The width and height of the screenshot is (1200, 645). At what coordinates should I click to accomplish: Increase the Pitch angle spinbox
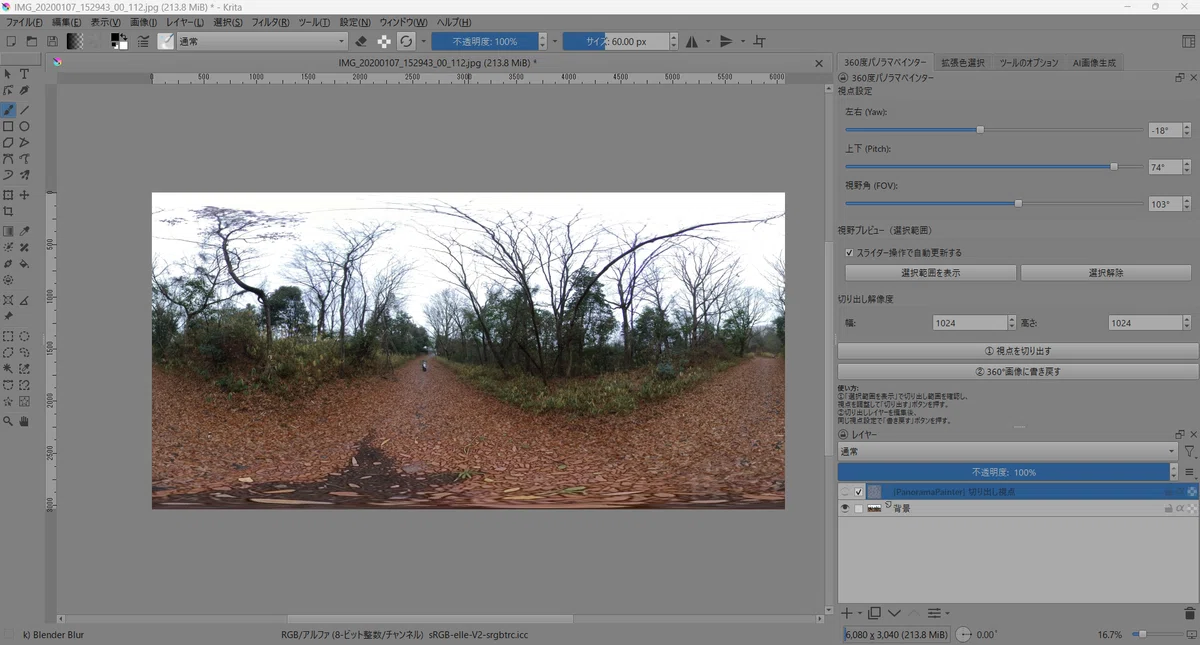tap(1187, 163)
